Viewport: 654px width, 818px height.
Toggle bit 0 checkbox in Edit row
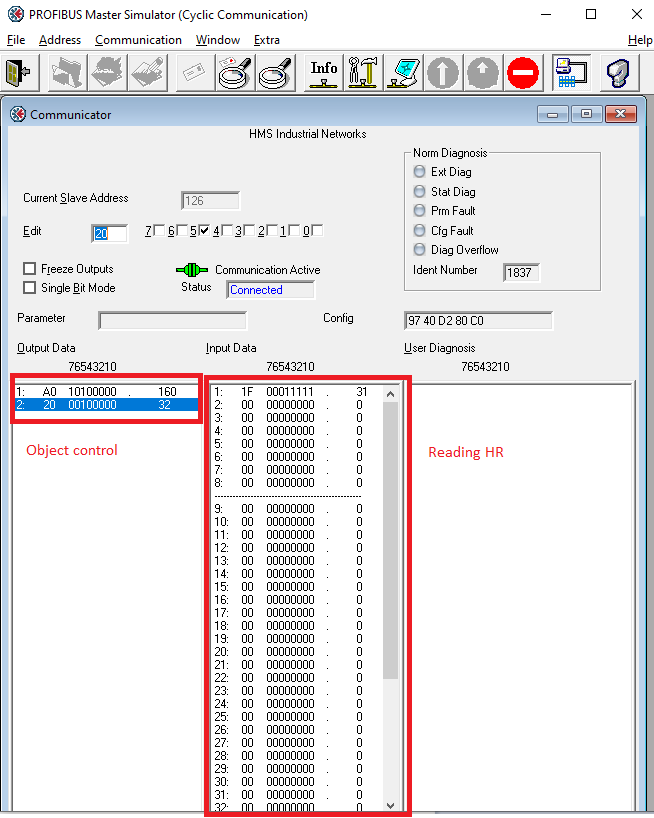click(317, 230)
